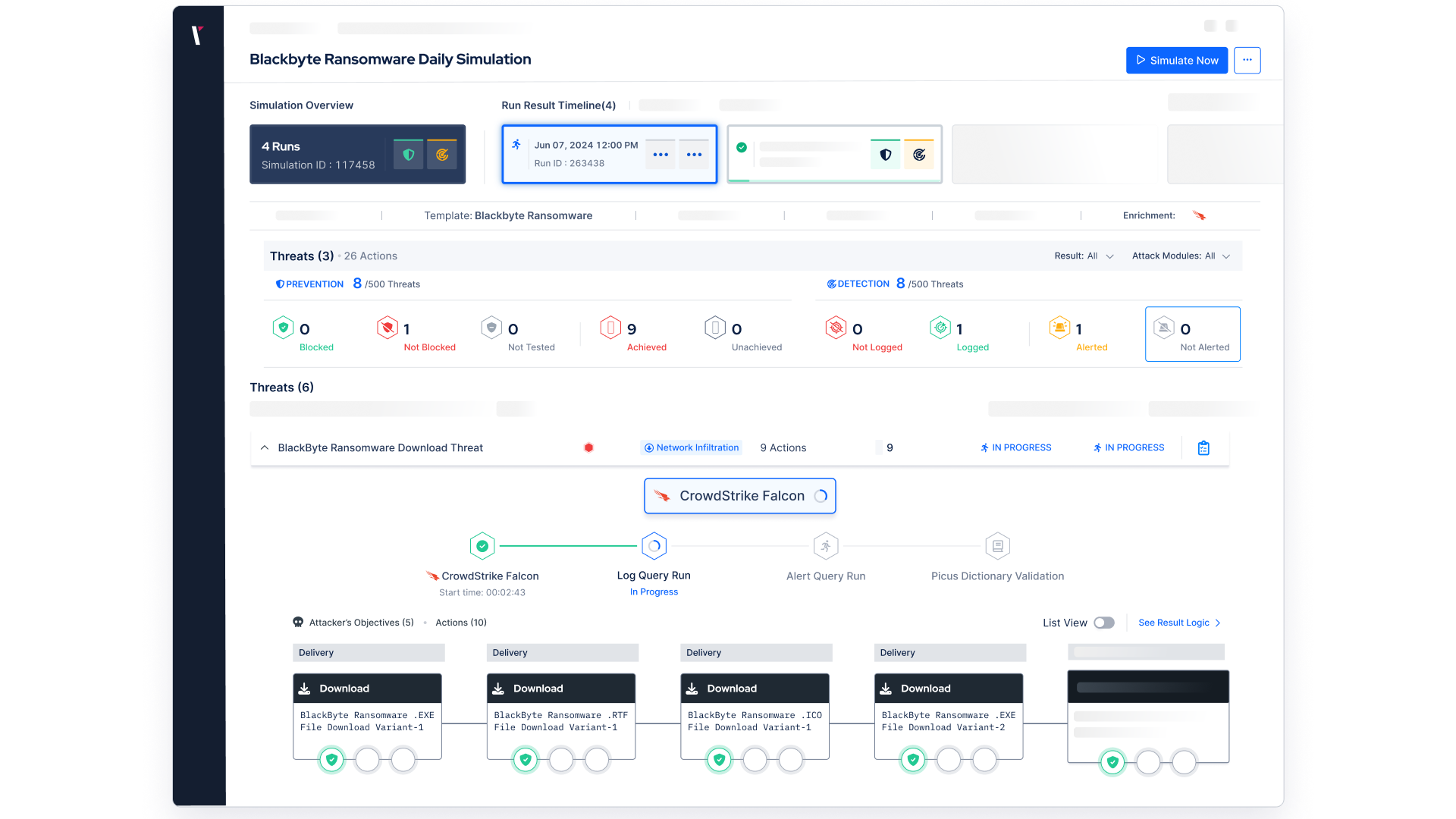Toggle the List View switch
Screen dimensions: 1456x819
click(x=1103, y=622)
